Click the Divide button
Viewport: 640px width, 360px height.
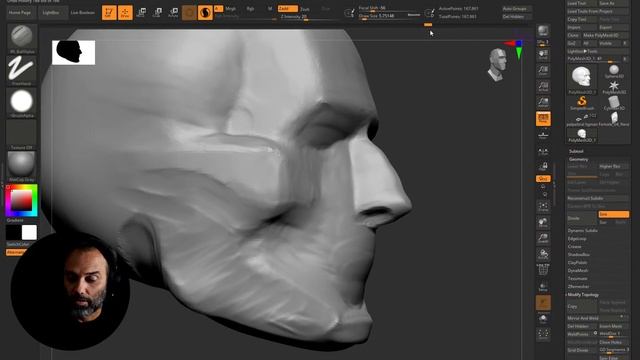582,218
